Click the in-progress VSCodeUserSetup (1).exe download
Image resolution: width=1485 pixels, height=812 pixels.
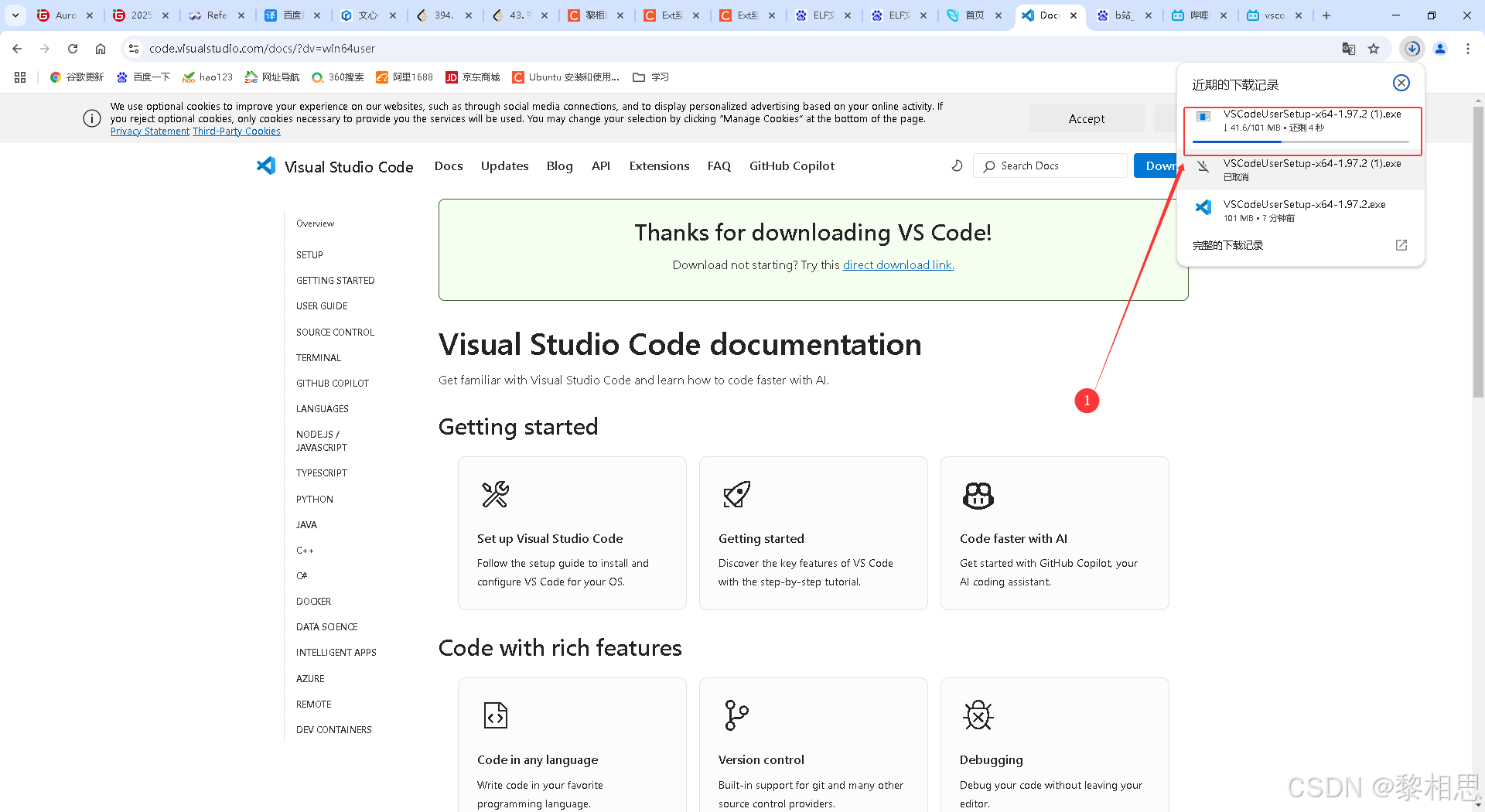pyautogui.click(x=1302, y=129)
